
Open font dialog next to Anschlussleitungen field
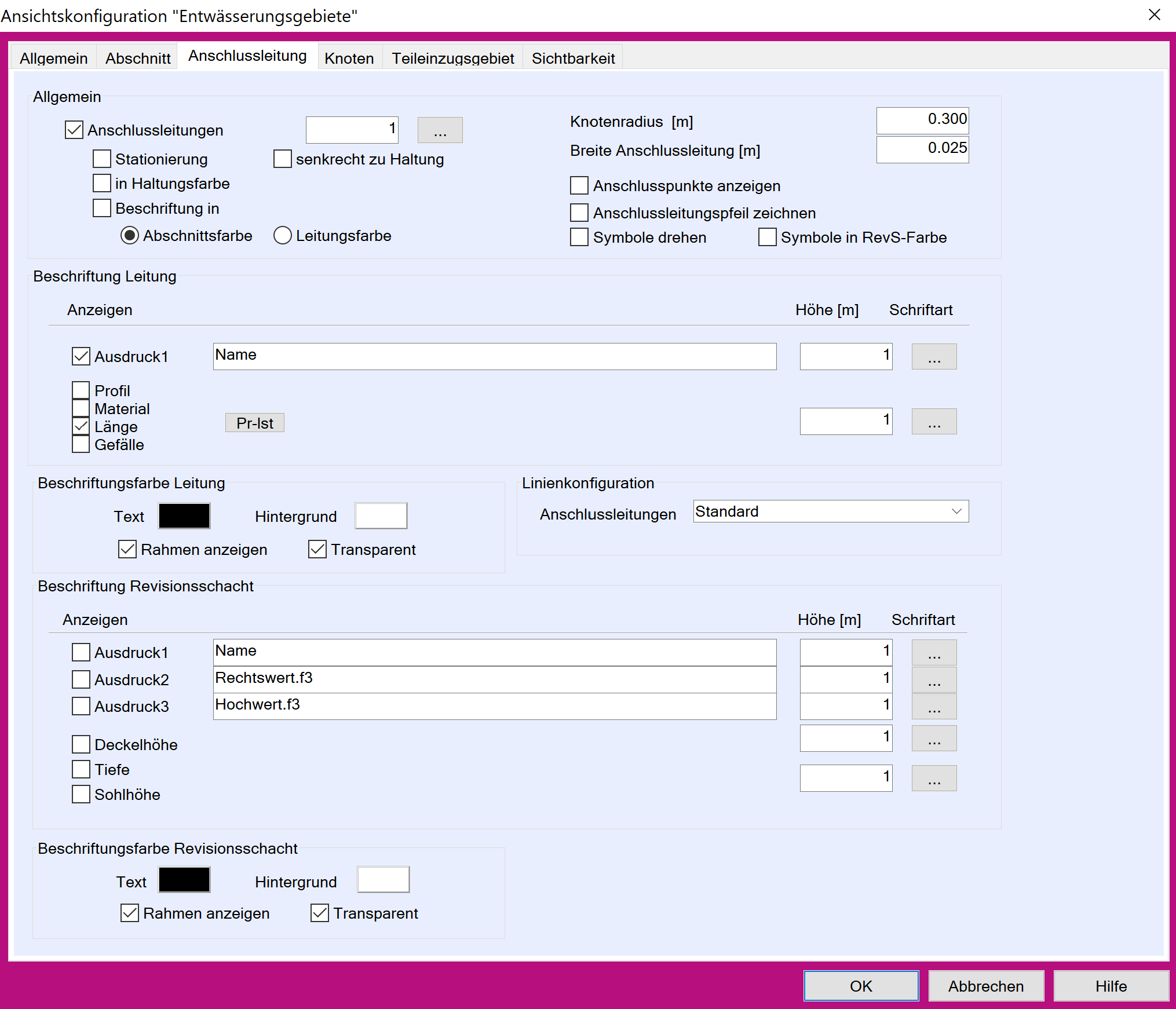point(440,130)
